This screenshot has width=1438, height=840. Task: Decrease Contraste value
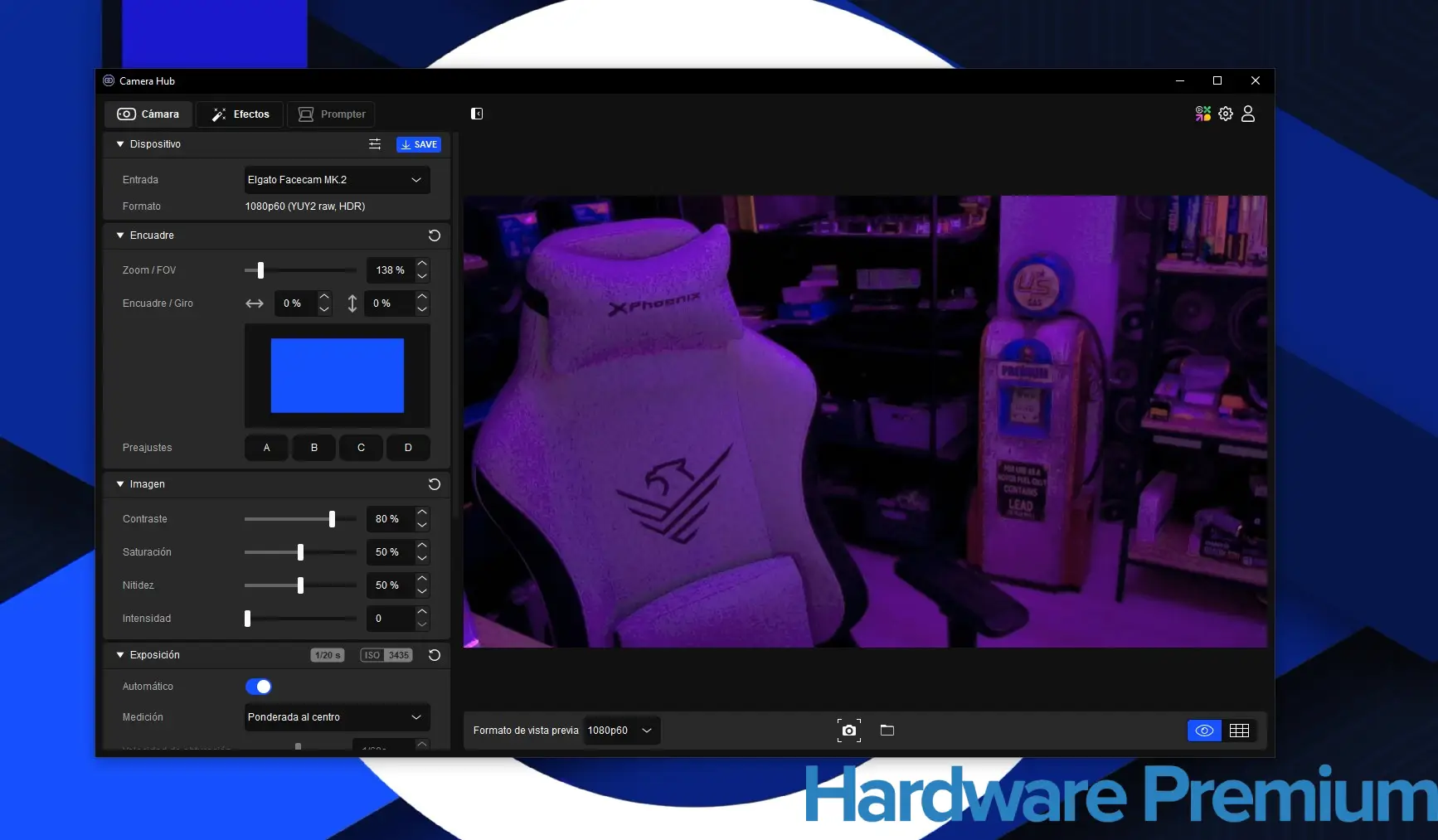coord(422,526)
